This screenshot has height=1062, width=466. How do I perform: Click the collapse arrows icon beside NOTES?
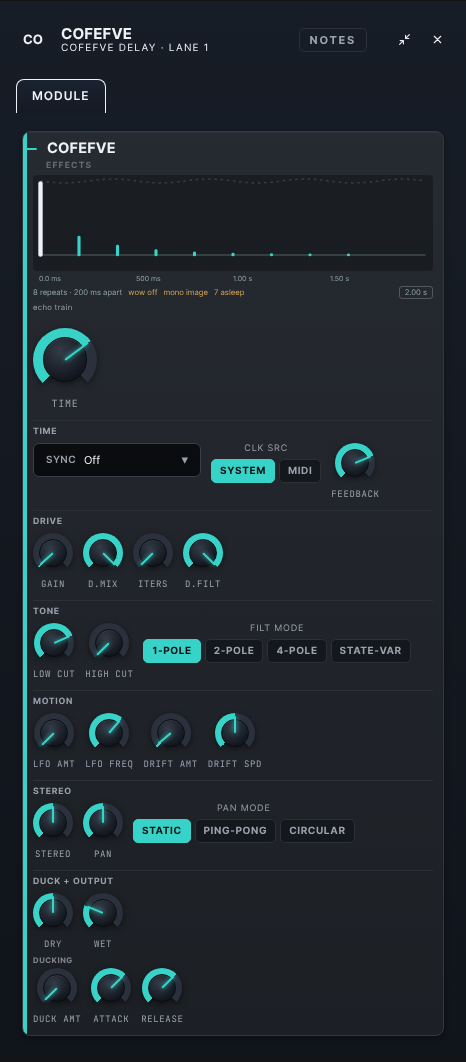coord(404,39)
